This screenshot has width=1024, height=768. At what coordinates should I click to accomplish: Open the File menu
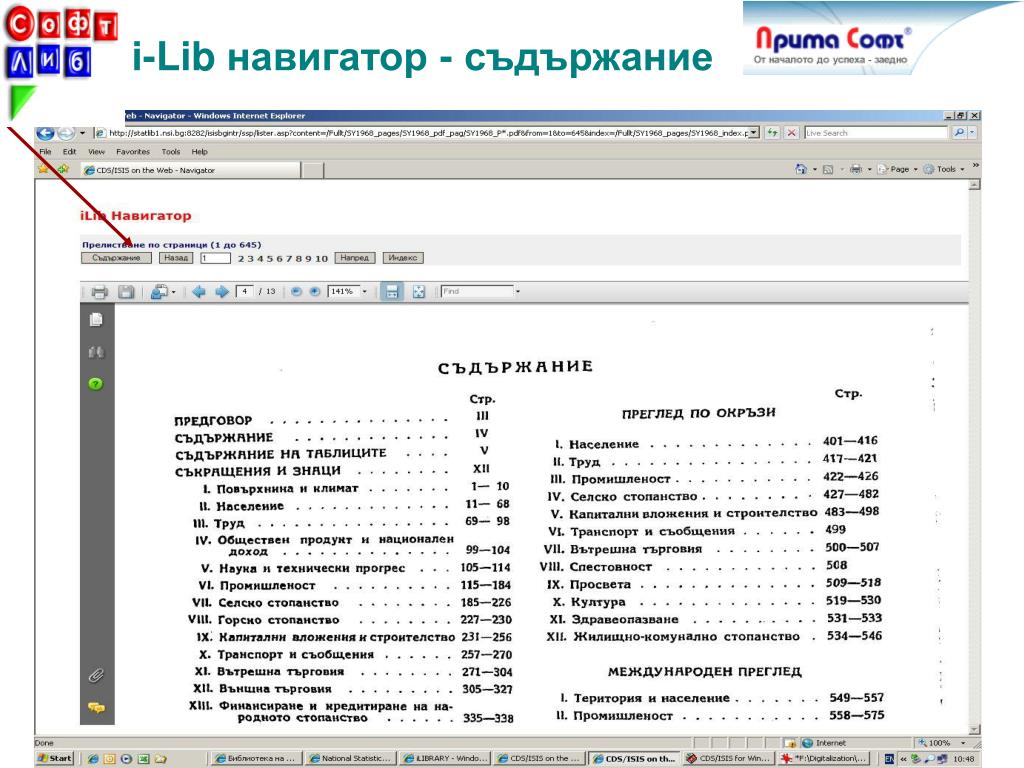(x=45, y=152)
